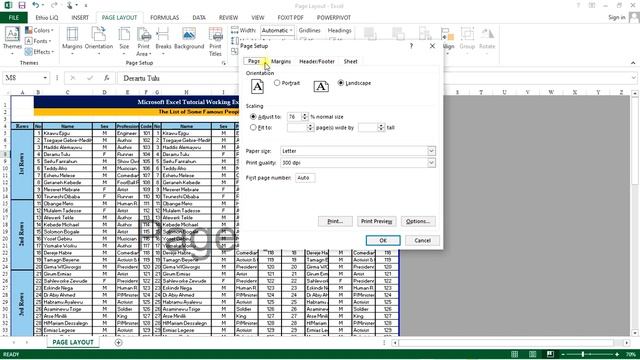This screenshot has width=640, height=360.
Task: Click the horizontal scrollbar at the bottom
Action: point(511,343)
